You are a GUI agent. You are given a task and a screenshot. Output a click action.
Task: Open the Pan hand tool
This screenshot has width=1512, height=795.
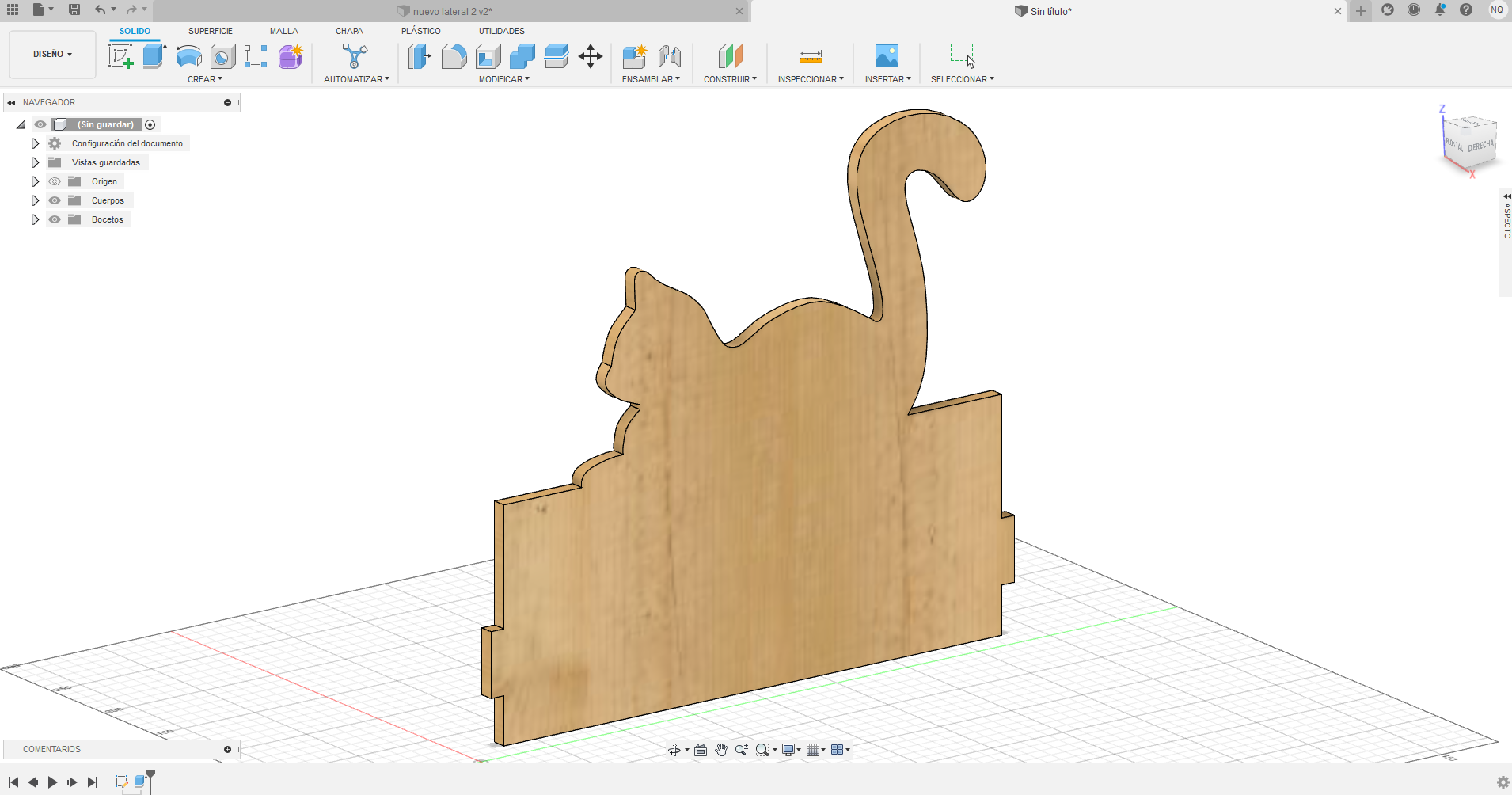pyautogui.click(x=721, y=750)
